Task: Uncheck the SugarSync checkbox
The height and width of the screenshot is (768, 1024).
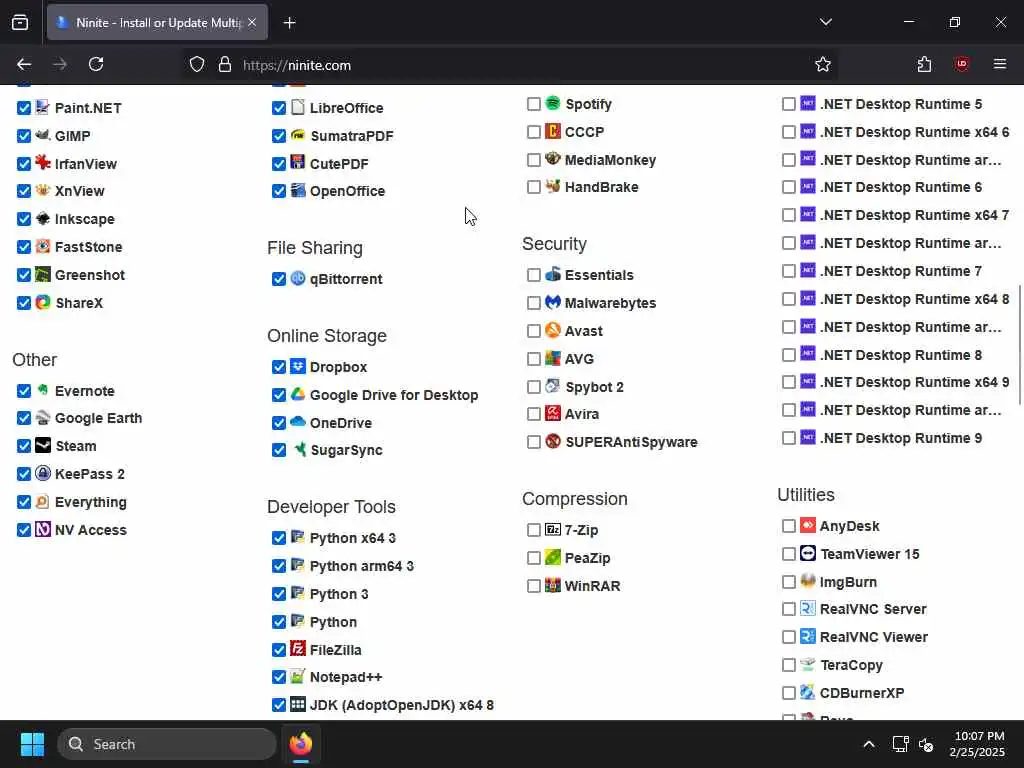Action: point(279,450)
